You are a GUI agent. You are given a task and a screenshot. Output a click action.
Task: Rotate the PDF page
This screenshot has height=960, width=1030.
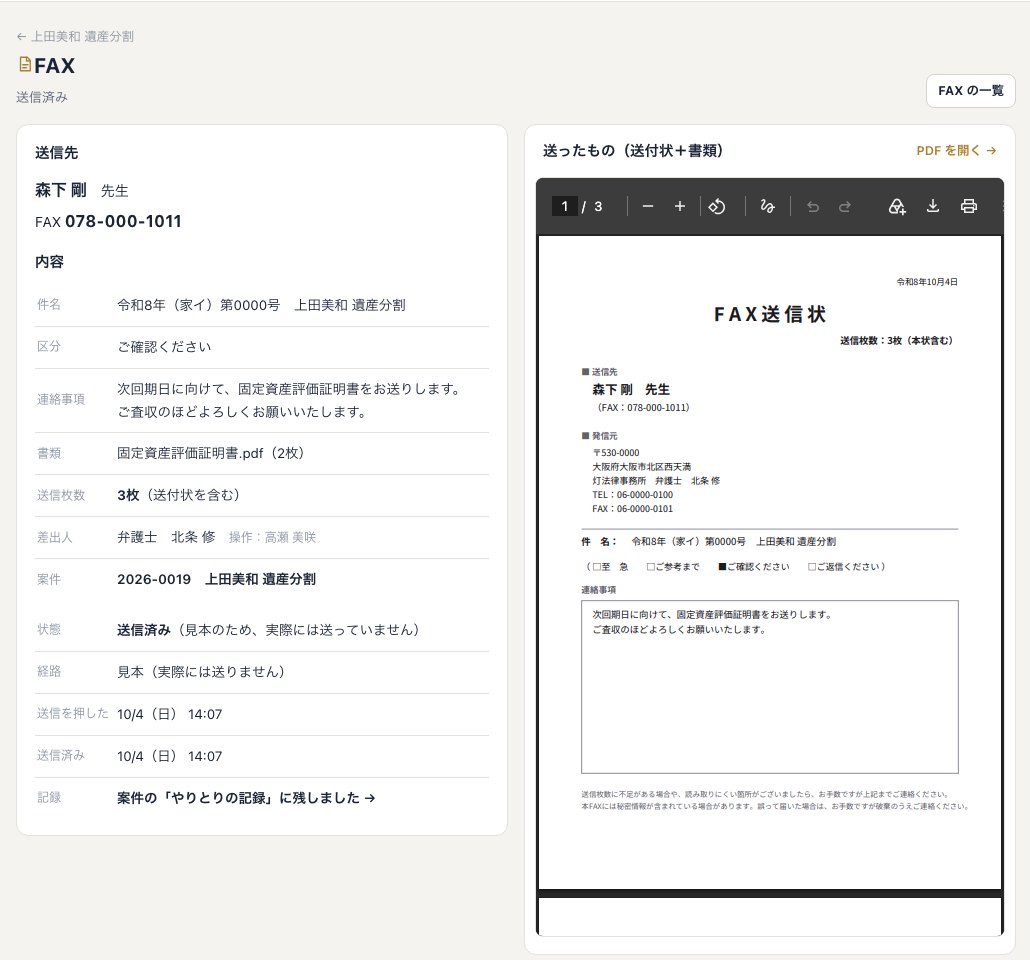tap(717, 206)
